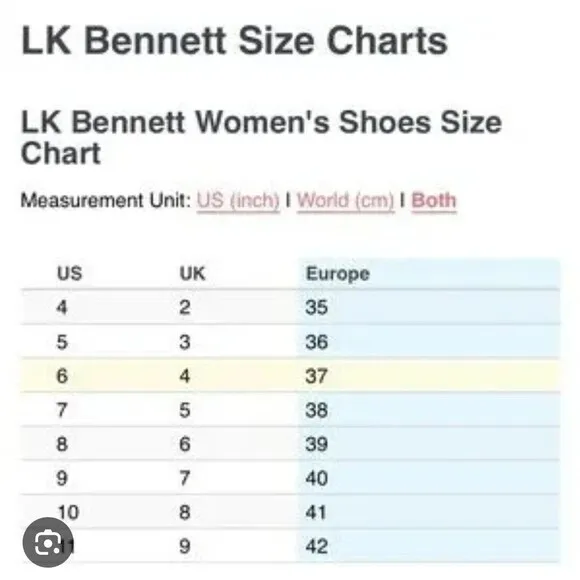Click the Europe size 35 cell
The height and width of the screenshot is (580, 580).
tap(317, 307)
